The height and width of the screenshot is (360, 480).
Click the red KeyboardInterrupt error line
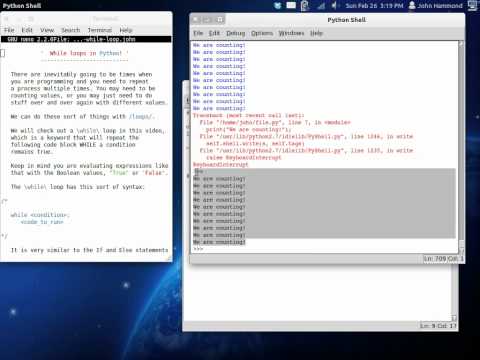coord(220,165)
